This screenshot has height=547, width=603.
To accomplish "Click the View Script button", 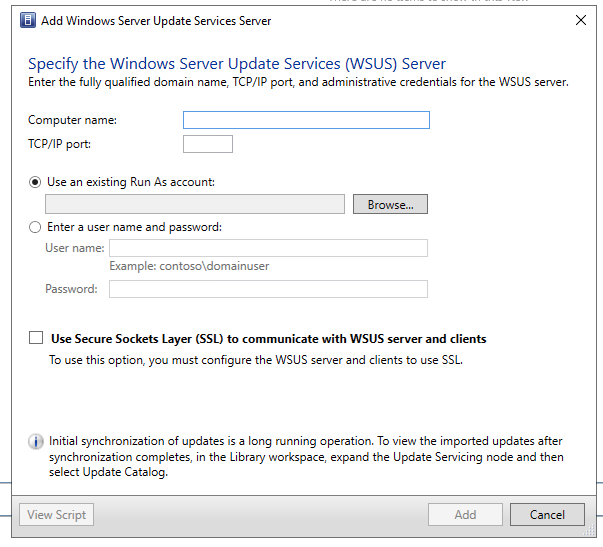I will (x=57, y=514).
